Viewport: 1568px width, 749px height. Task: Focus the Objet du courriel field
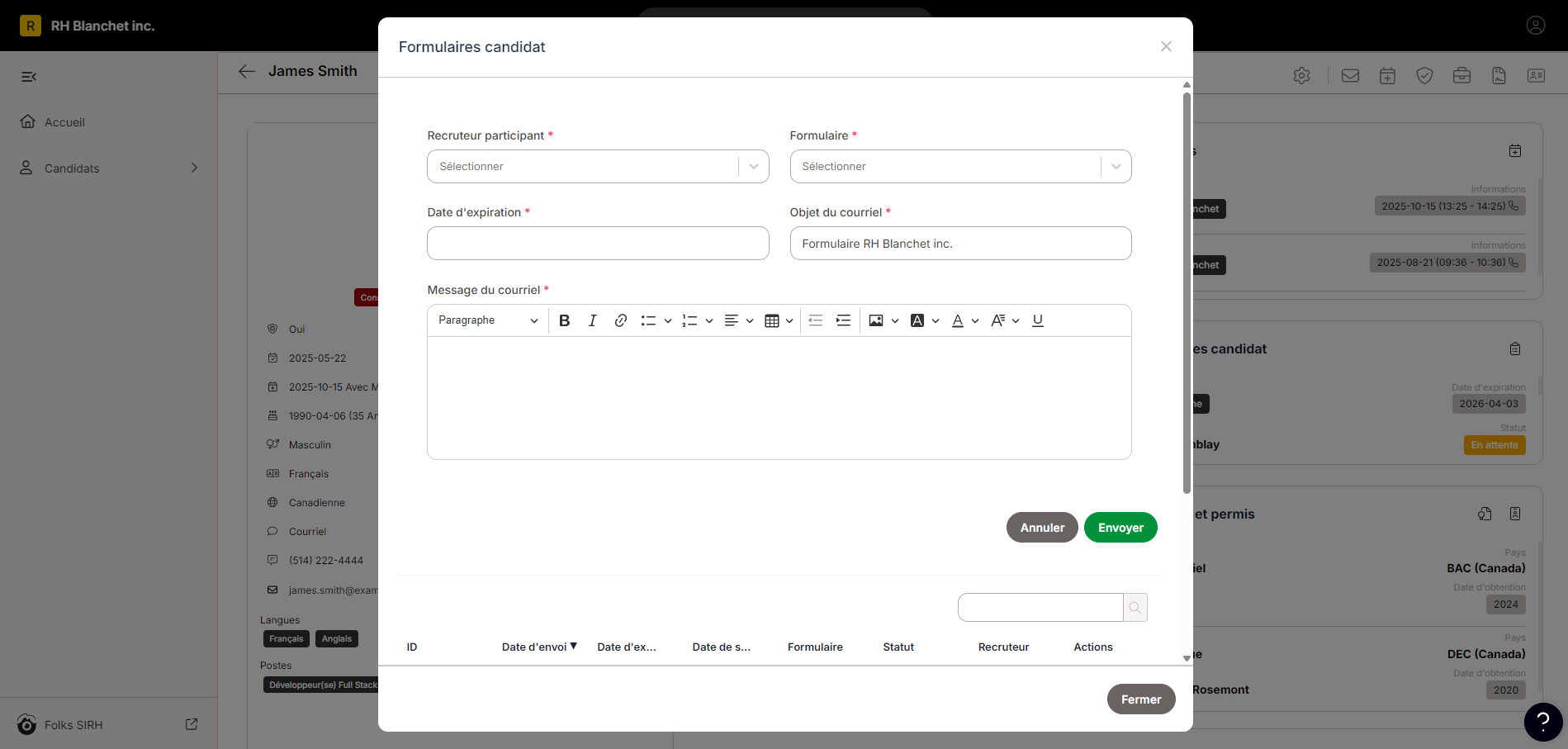tap(960, 244)
